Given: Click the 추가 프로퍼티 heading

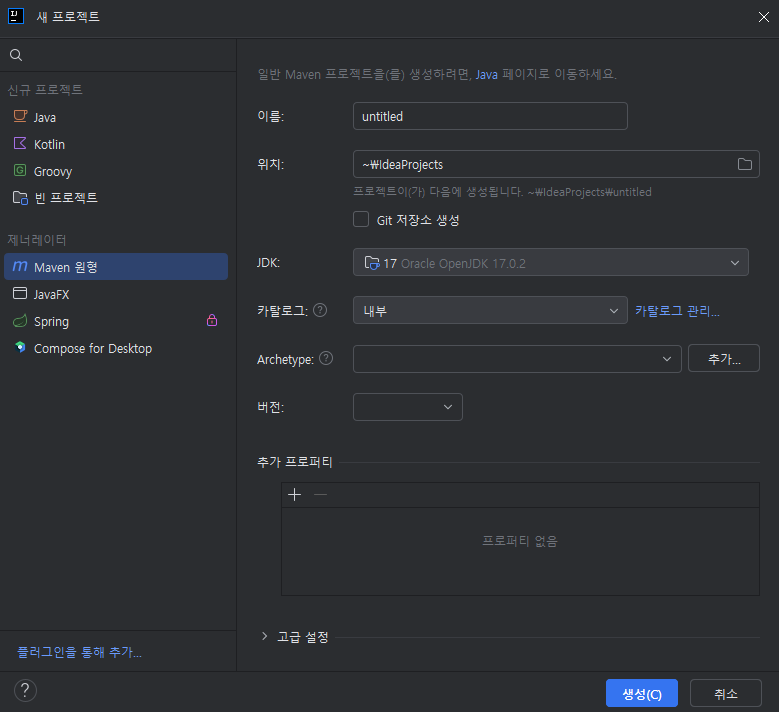Looking at the screenshot, I should [295, 462].
